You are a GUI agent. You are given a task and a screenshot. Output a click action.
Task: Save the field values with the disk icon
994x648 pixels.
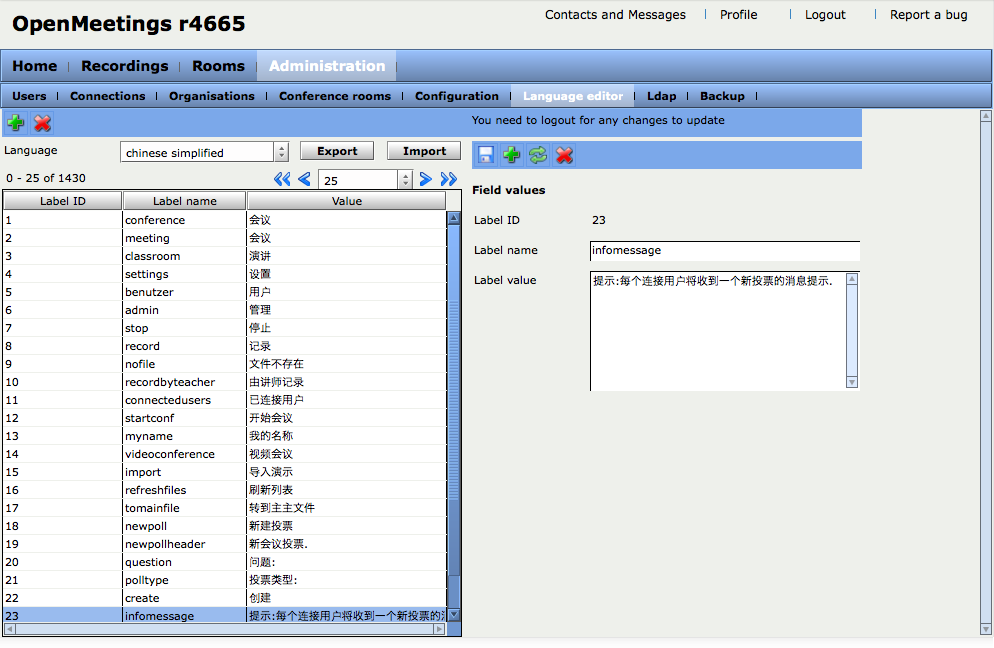point(486,155)
